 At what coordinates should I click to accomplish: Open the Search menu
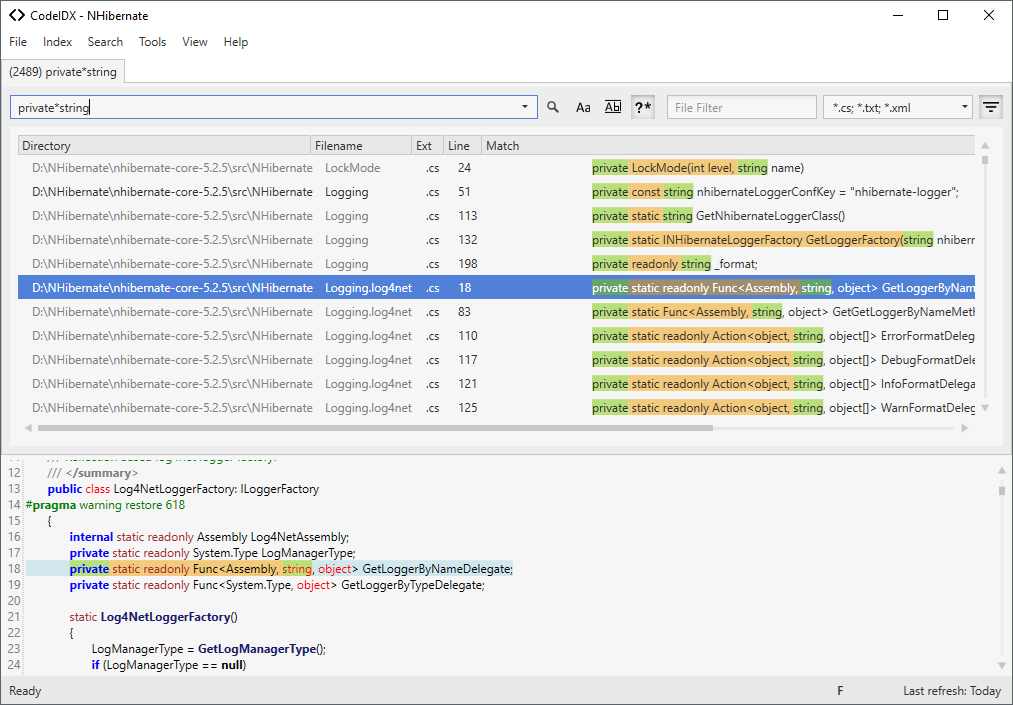click(105, 42)
